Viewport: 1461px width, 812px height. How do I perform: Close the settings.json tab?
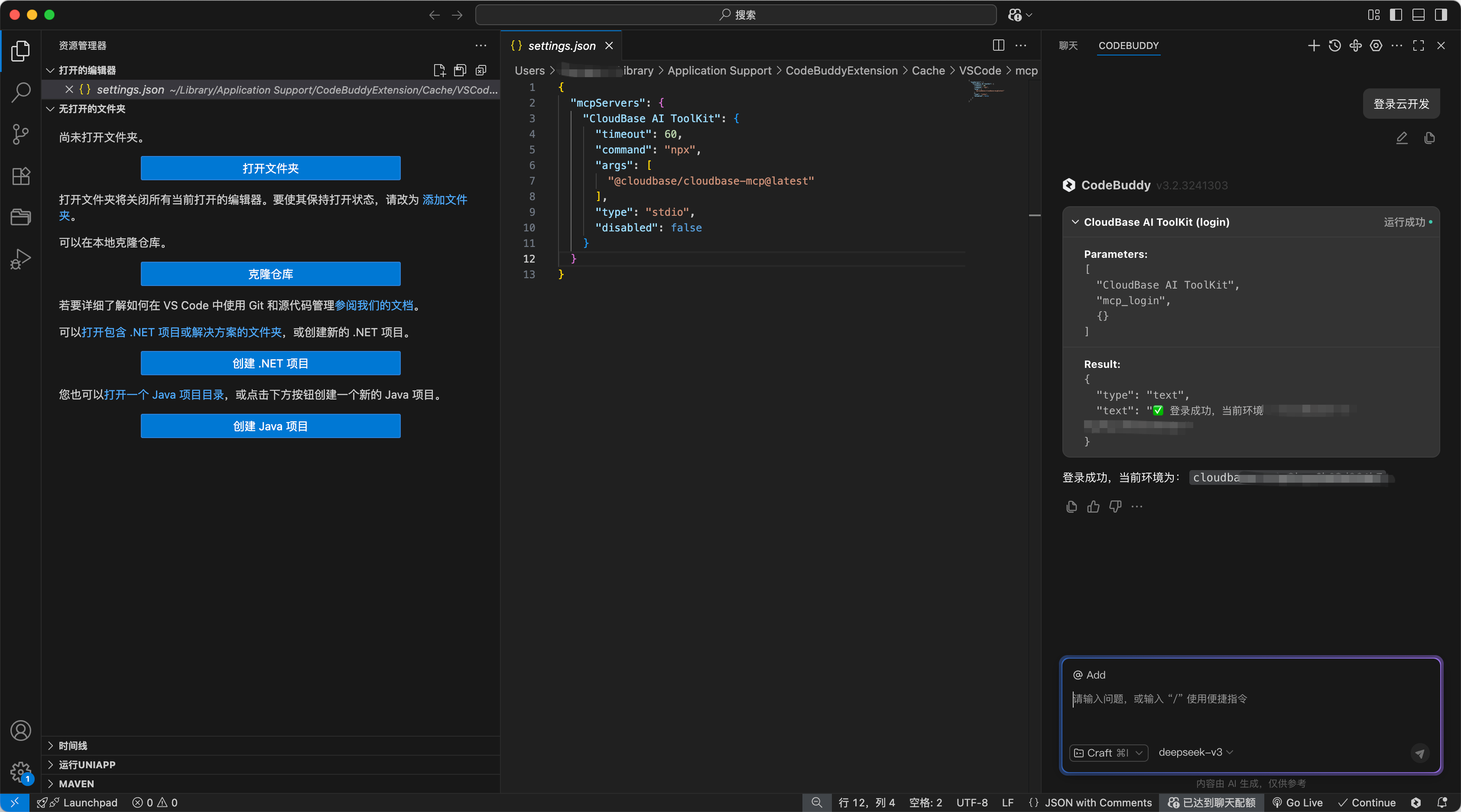point(609,45)
